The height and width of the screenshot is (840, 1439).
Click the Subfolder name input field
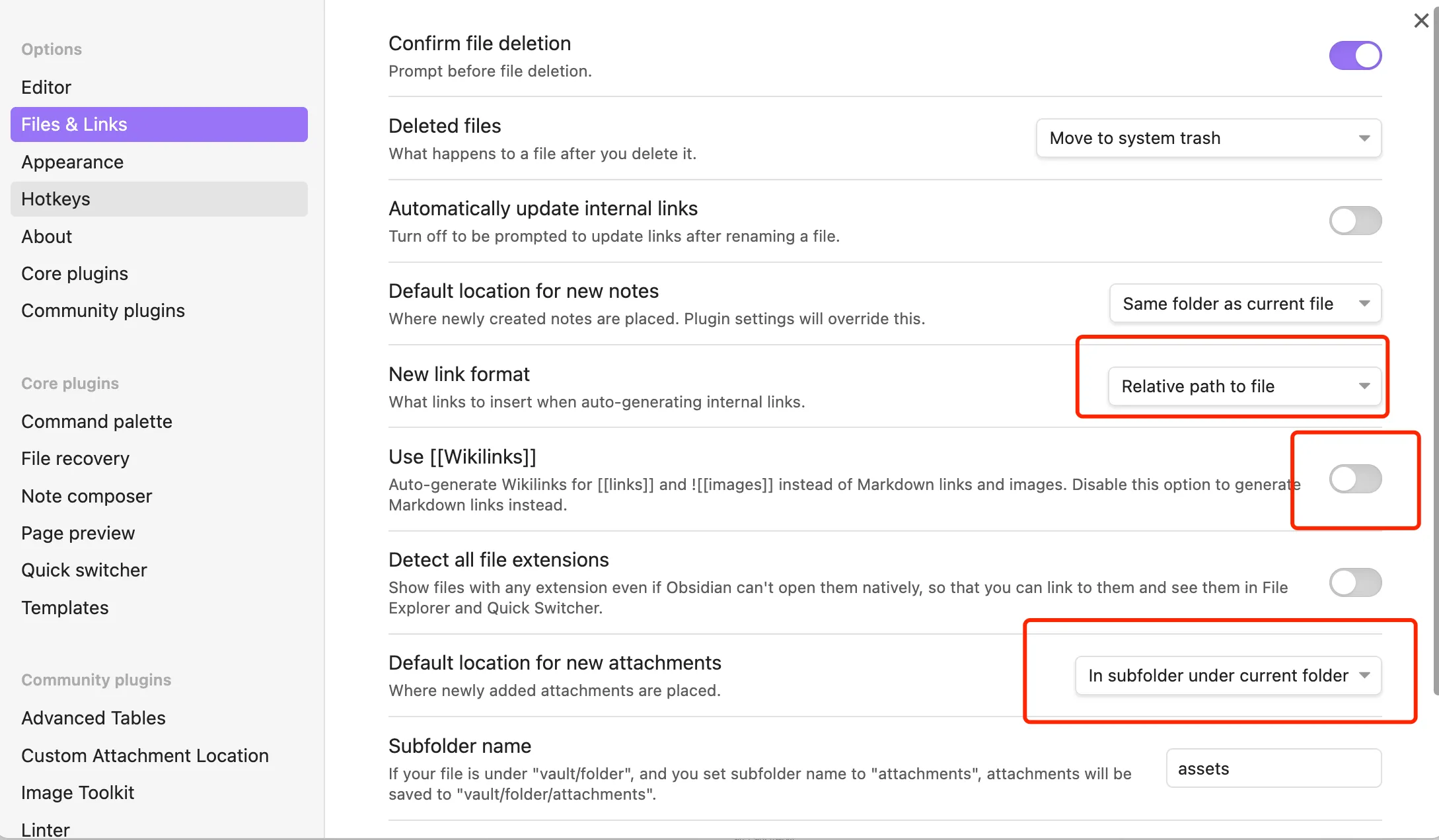(1273, 769)
